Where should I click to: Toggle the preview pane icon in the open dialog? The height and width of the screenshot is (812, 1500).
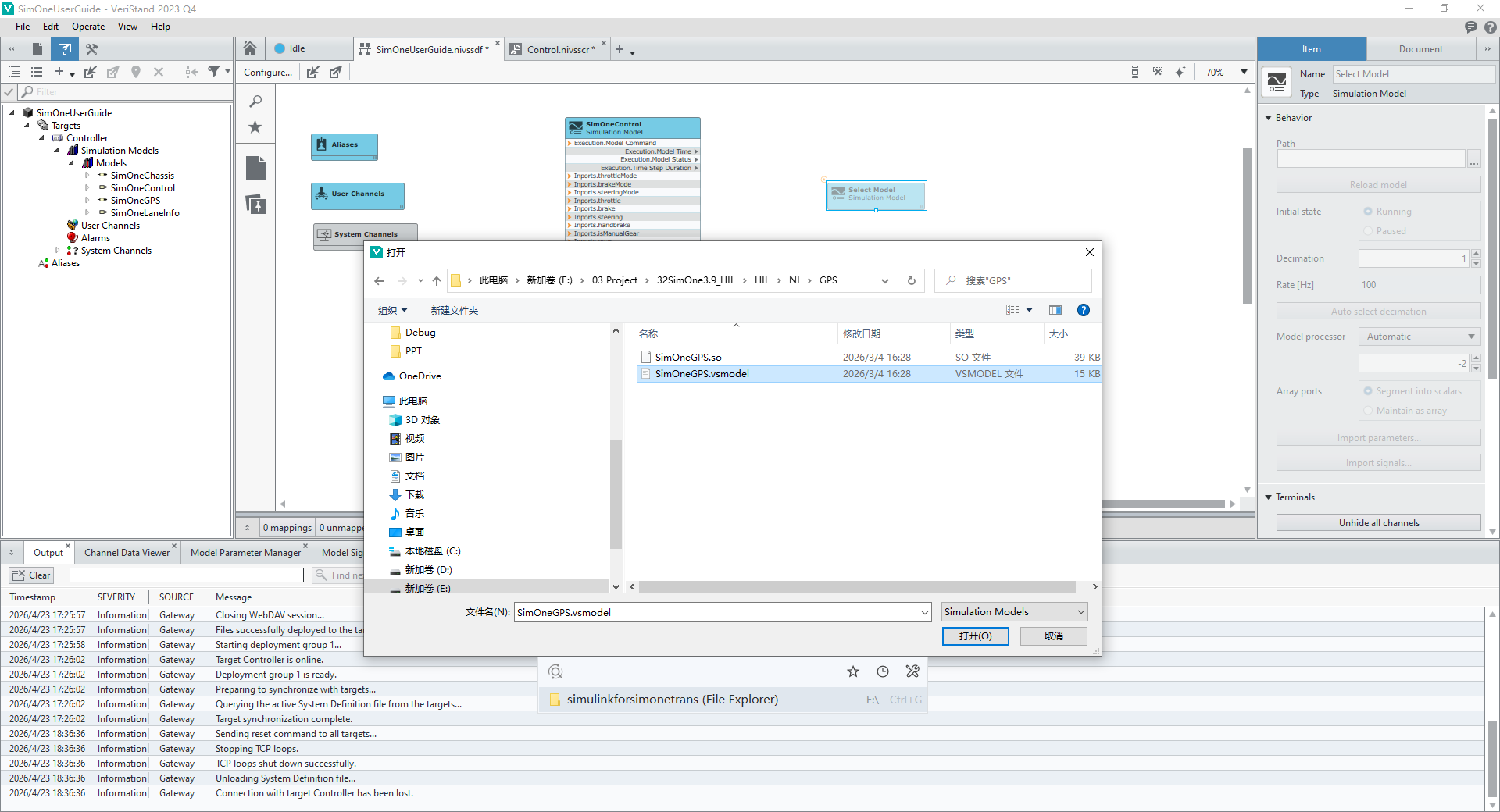(x=1055, y=310)
